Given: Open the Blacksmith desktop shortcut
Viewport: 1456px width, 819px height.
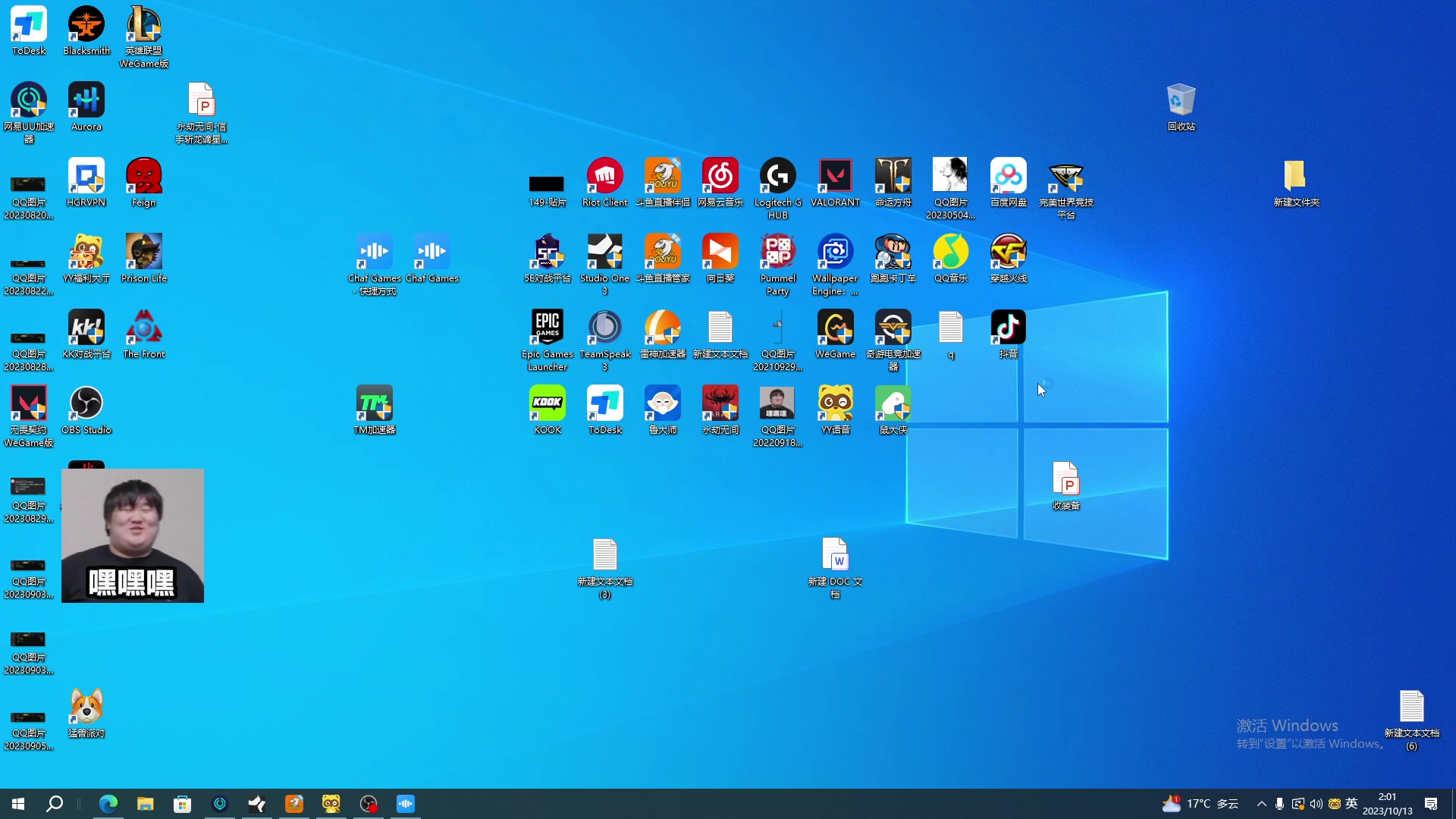Looking at the screenshot, I should click(x=86, y=31).
